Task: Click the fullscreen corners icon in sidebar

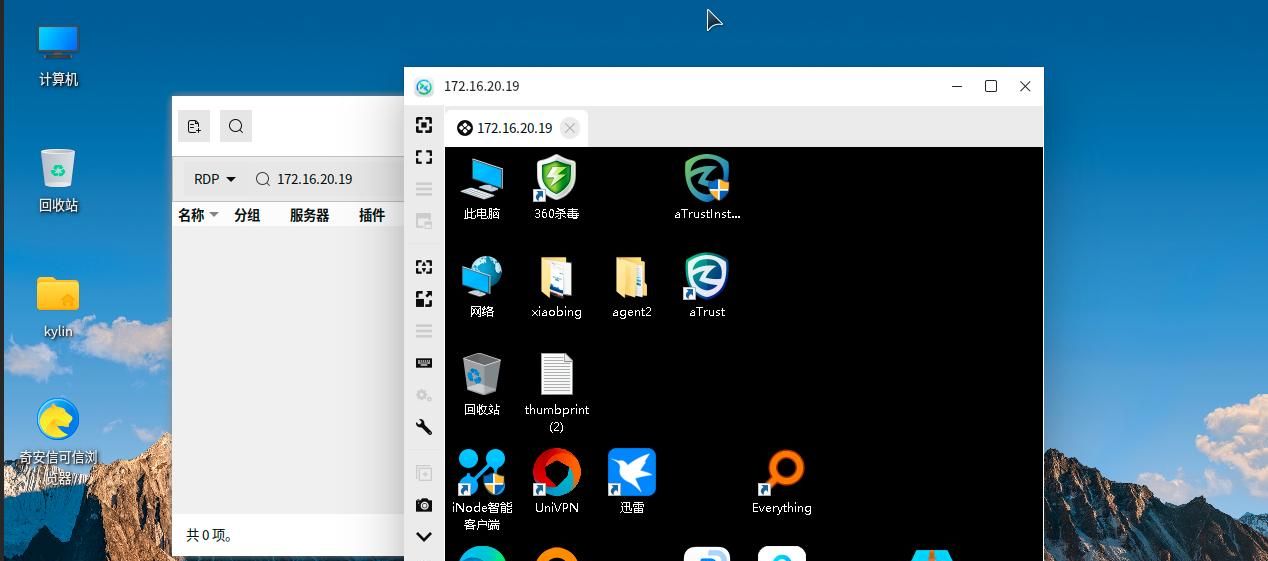Action: (424, 157)
